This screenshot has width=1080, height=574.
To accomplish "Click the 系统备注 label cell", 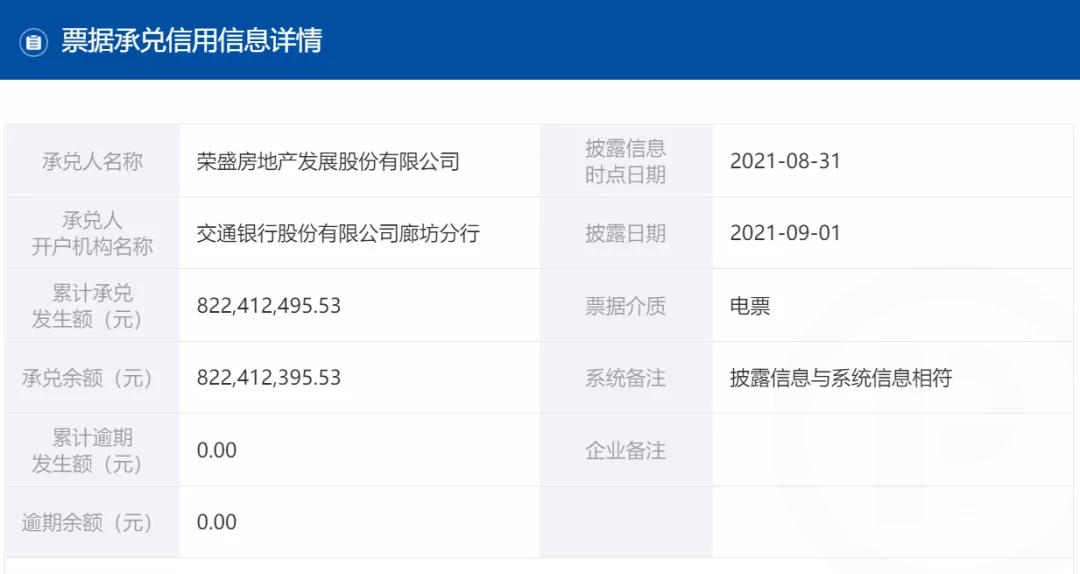I will click(x=626, y=378).
